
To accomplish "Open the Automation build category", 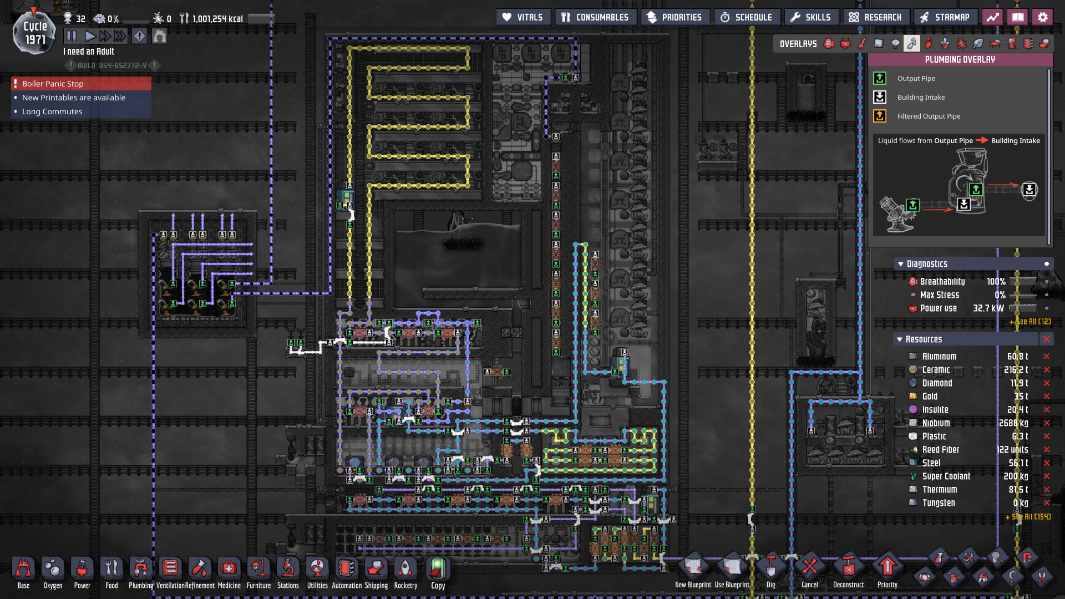I will pos(346,573).
